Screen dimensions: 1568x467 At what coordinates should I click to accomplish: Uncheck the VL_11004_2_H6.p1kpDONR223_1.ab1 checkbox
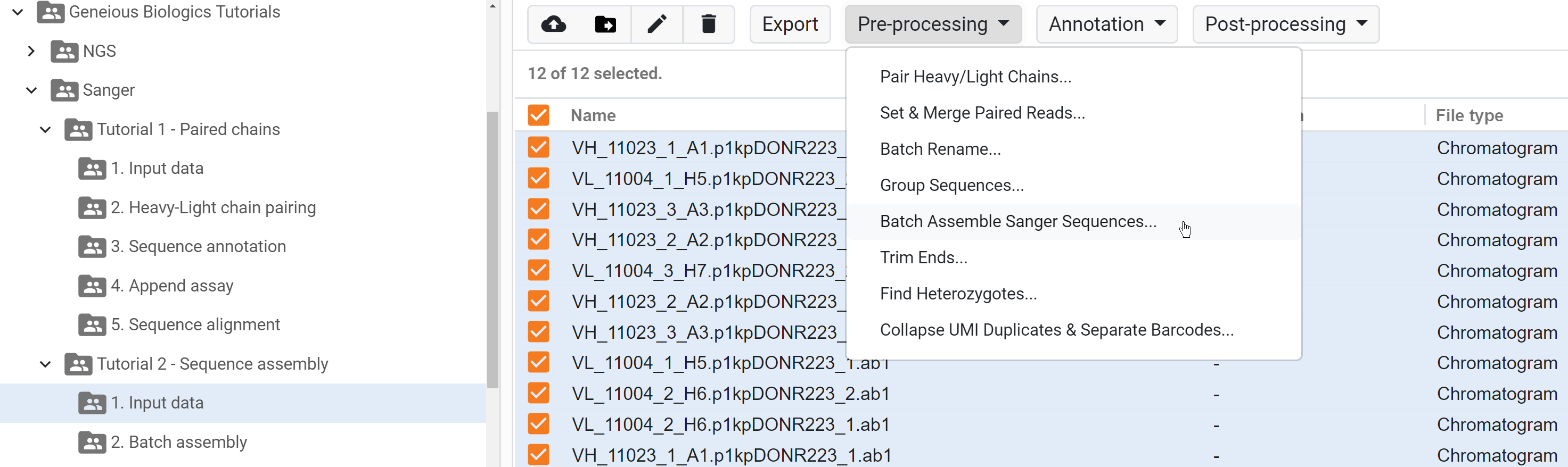point(539,424)
